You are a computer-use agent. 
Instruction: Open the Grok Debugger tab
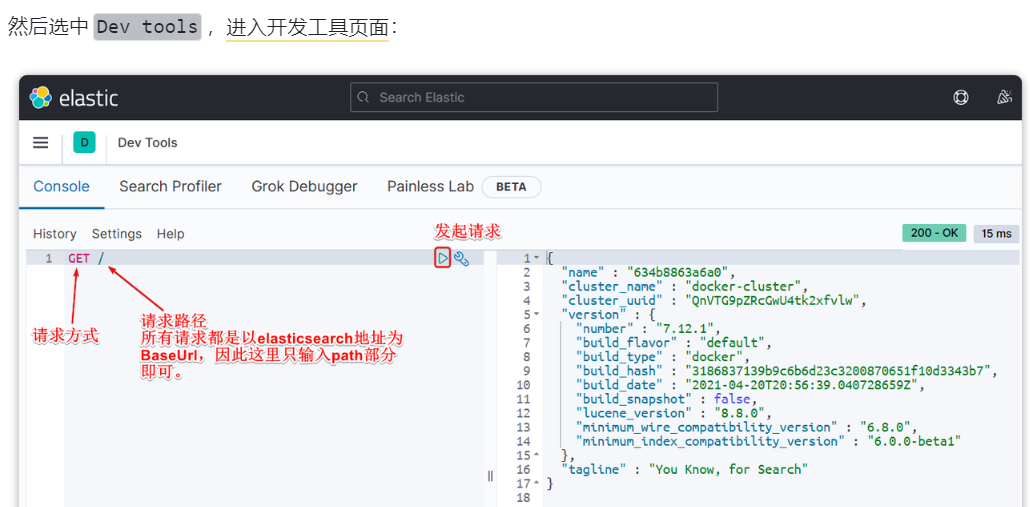click(x=304, y=187)
